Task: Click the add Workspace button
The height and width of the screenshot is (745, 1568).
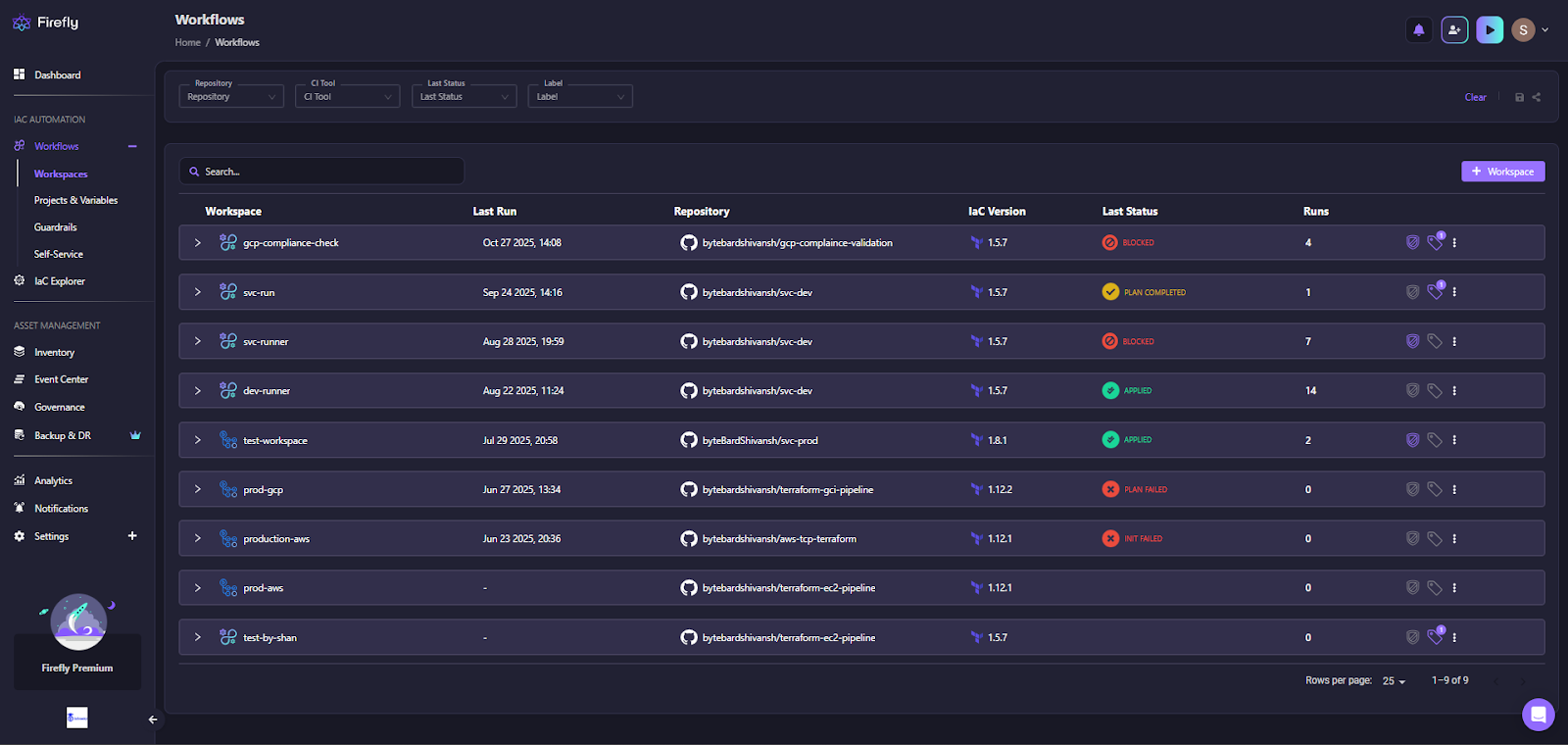Action: pyautogui.click(x=1502, y=172)
